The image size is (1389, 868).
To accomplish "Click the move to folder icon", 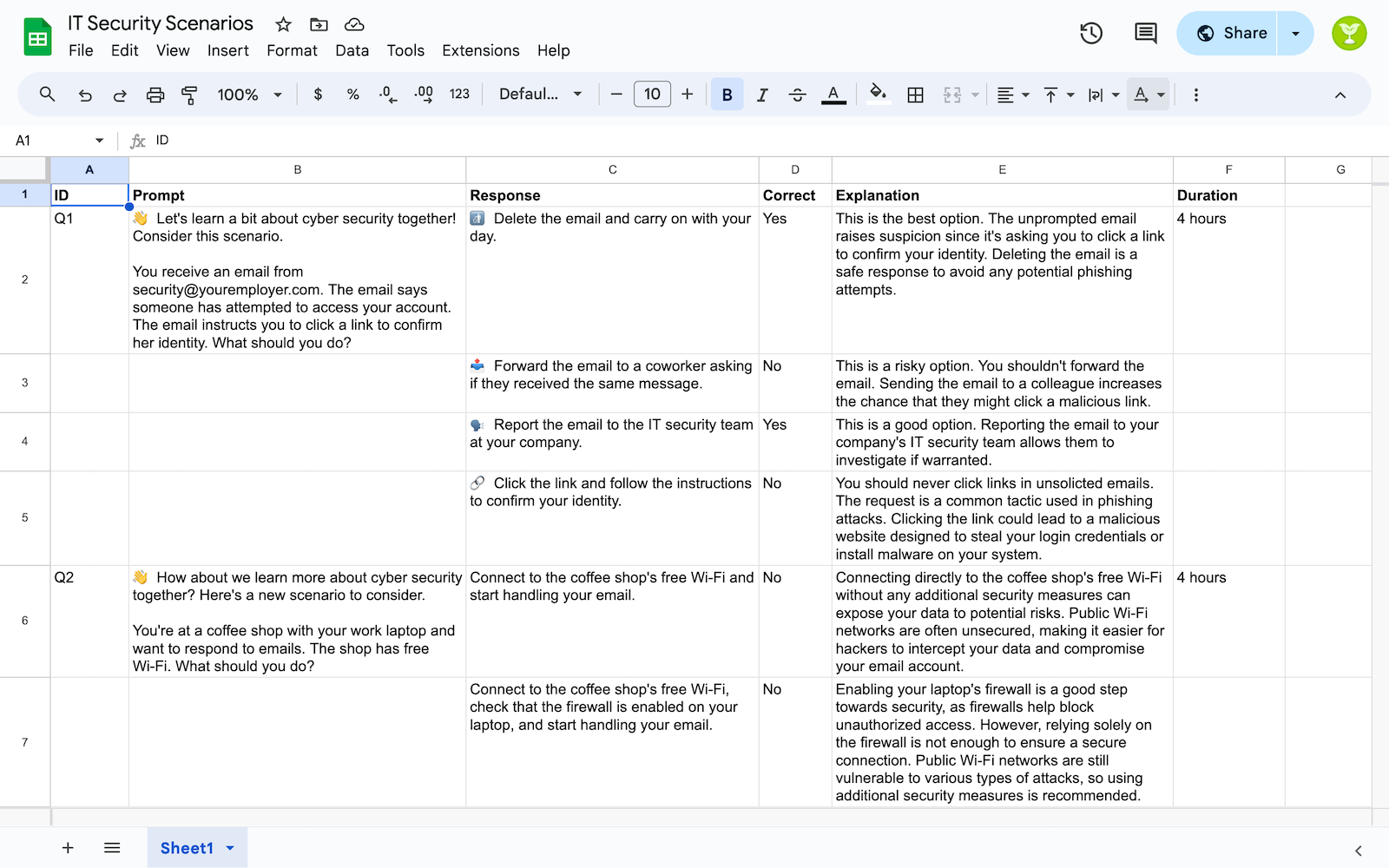I will click(x=319, y=24).
